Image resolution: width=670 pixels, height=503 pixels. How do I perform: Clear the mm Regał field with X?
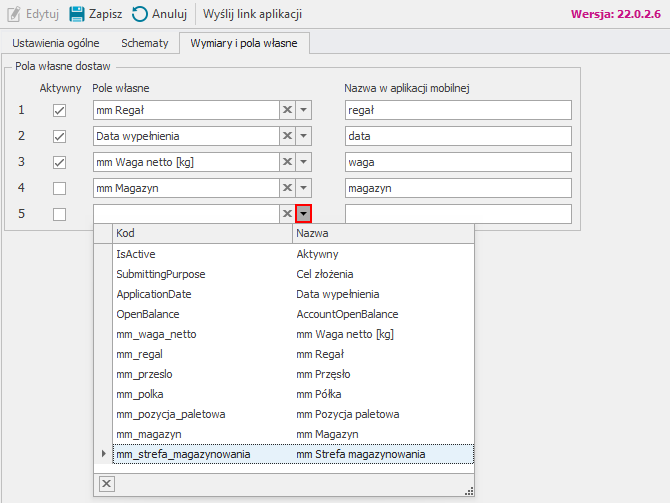(285, 110)
